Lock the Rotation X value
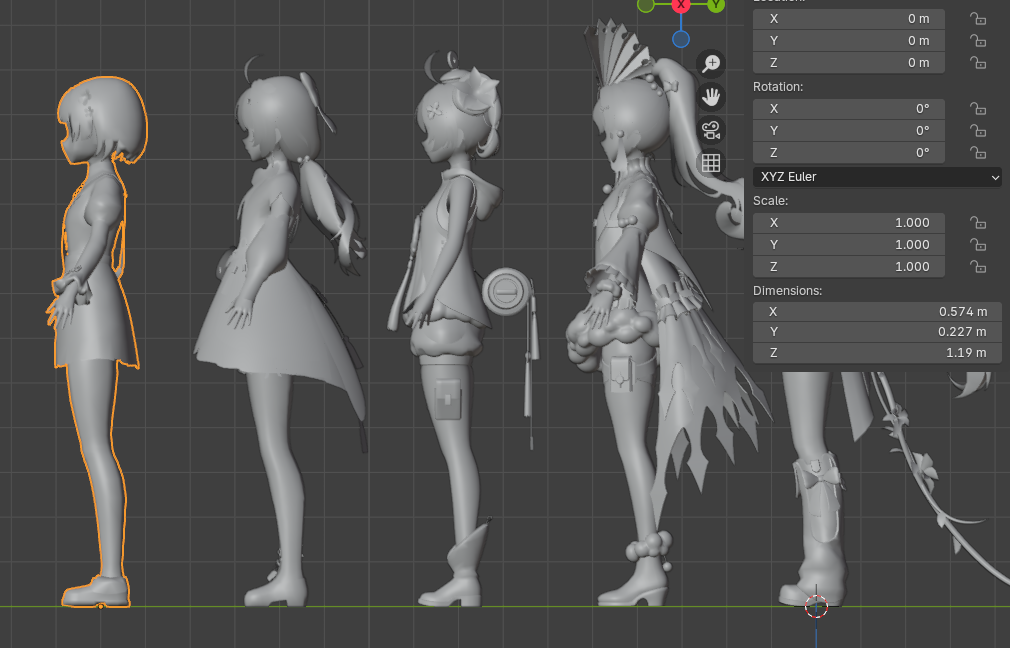The width and height of the screenshot is (1010, 648). click(978, 109)
